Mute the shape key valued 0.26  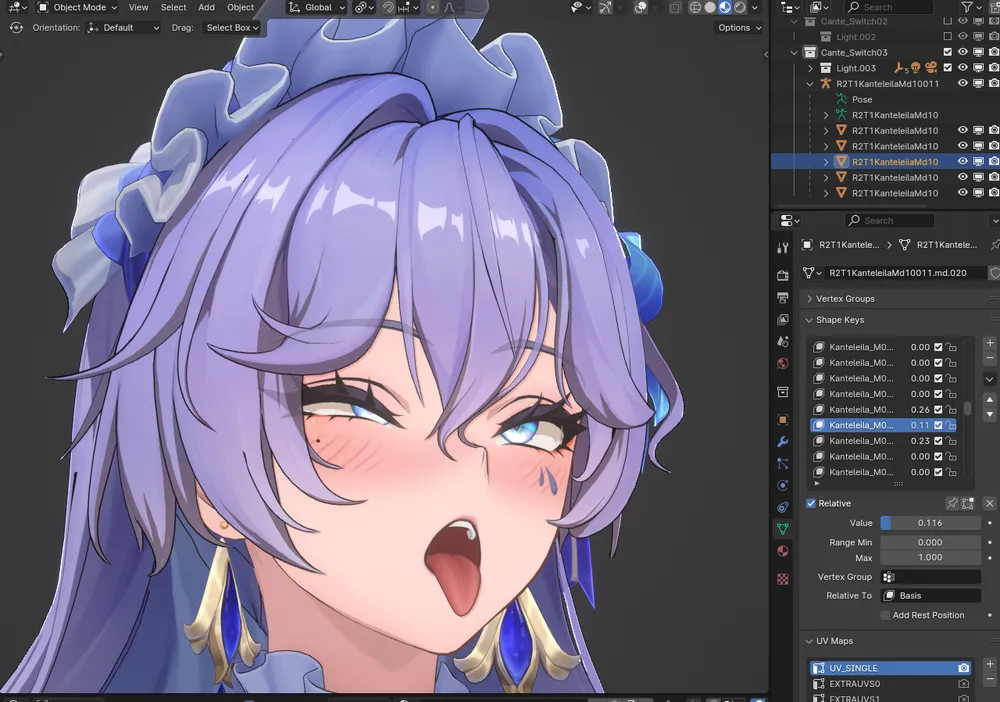tap(938, 409)
